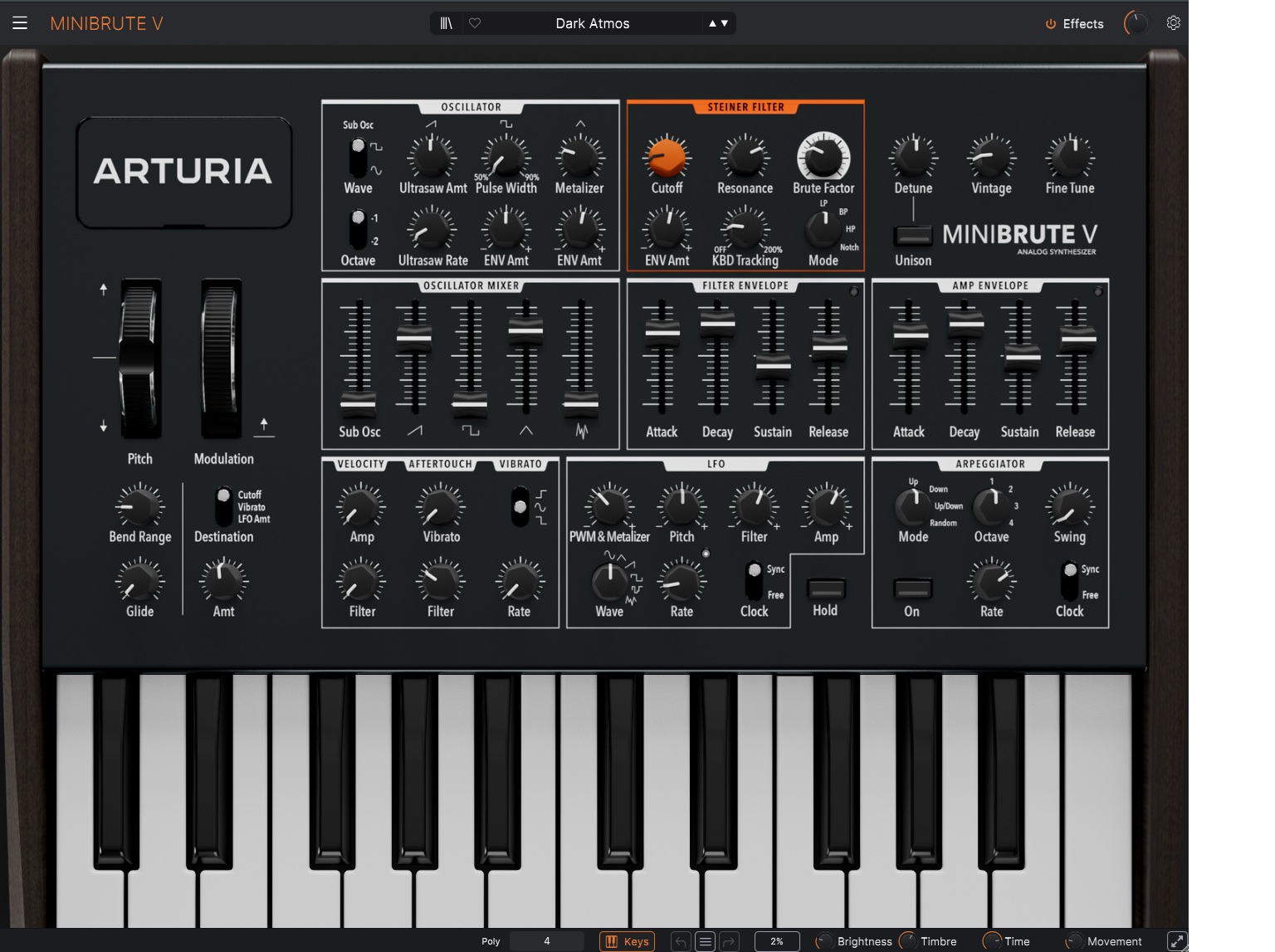Flip the Sub Osc Octave switch
Screen dimensions: 1275x952
tap(358, 229)
